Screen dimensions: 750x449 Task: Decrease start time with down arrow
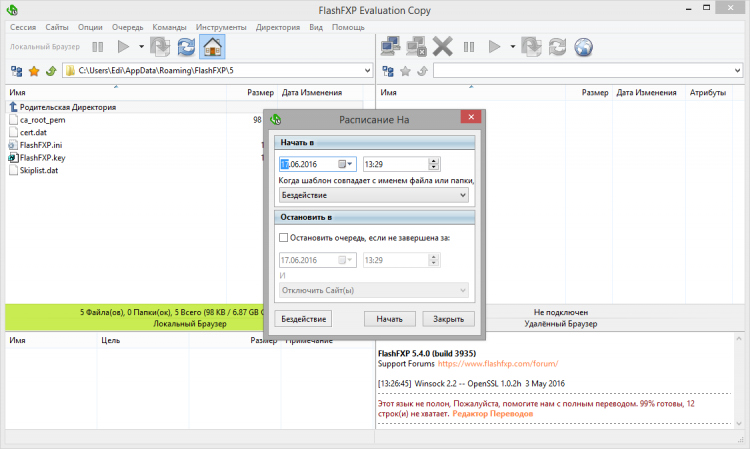coord(433,167)
